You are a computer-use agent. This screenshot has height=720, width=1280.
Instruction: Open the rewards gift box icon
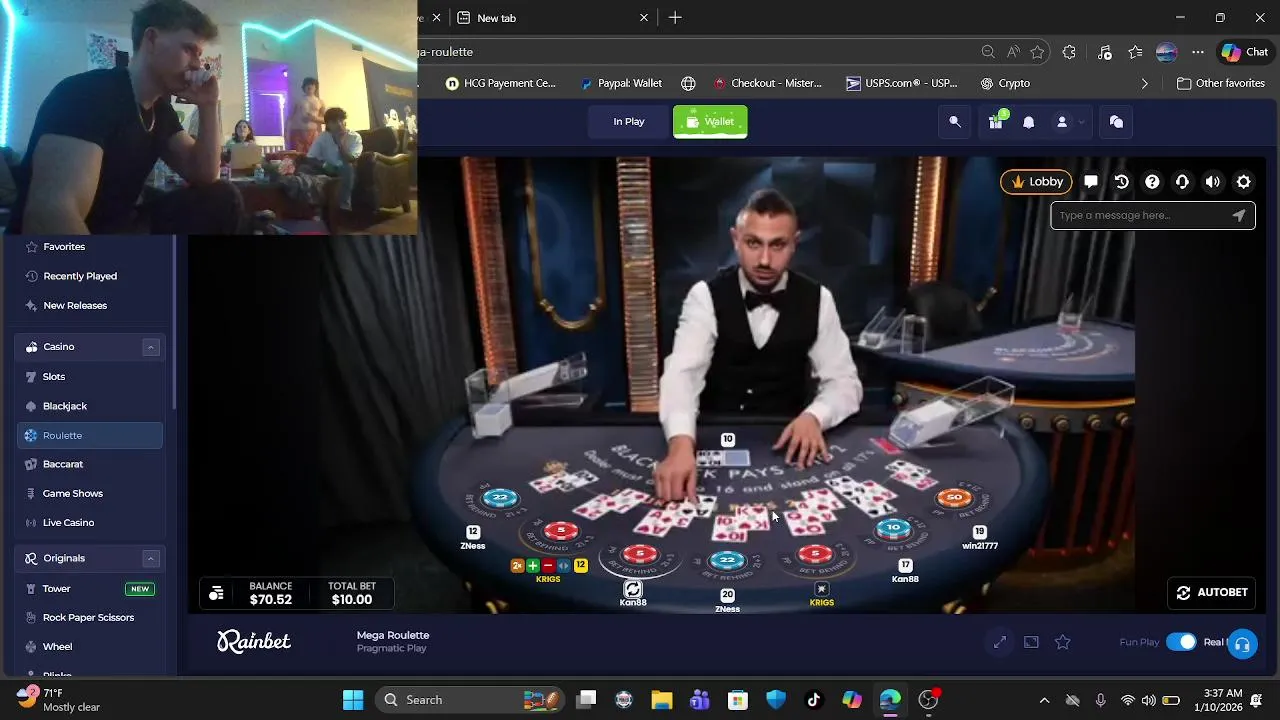(x=996, y=121)
